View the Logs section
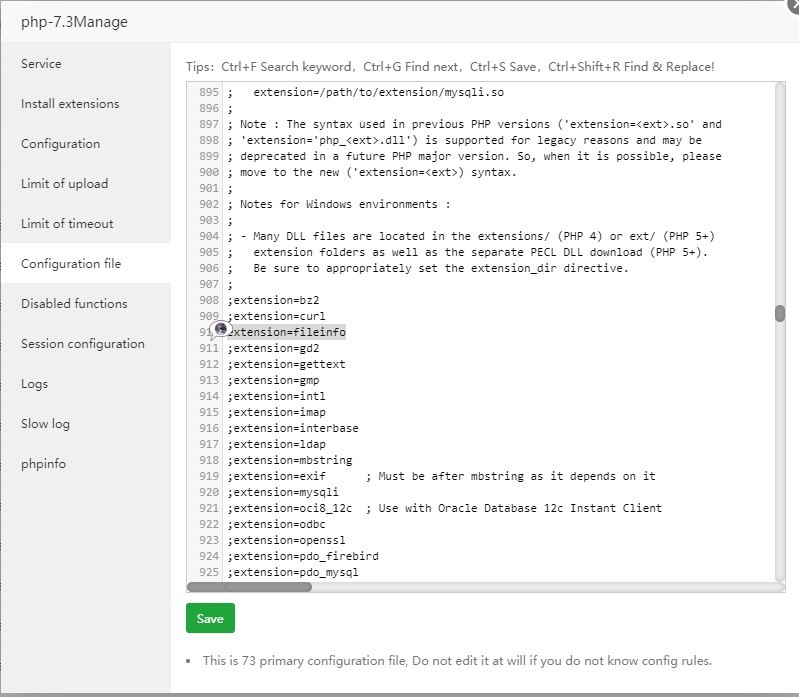Screen dimensions: 799x697 pos(34,384)
